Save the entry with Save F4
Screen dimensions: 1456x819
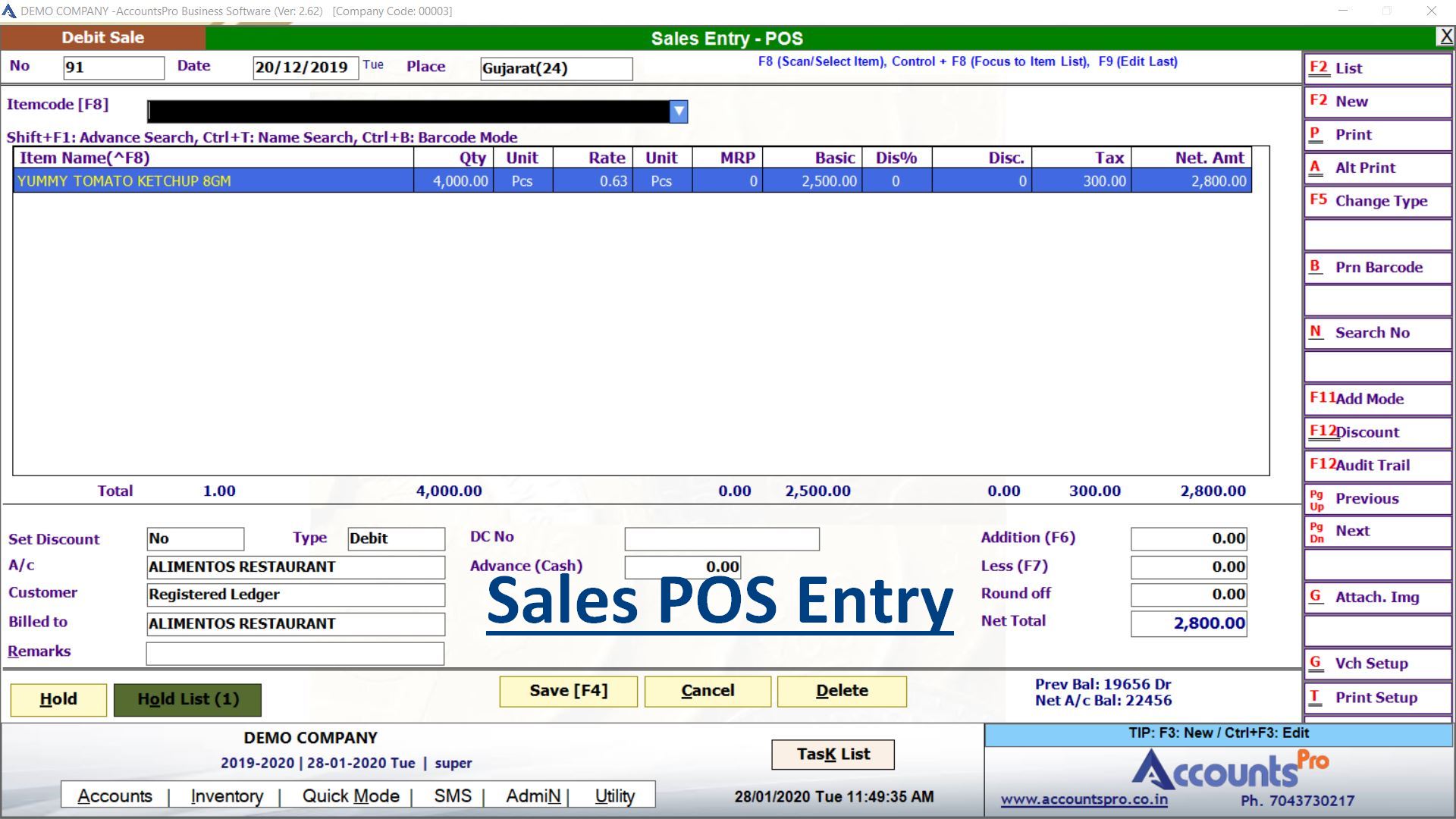tap(567, 691)
